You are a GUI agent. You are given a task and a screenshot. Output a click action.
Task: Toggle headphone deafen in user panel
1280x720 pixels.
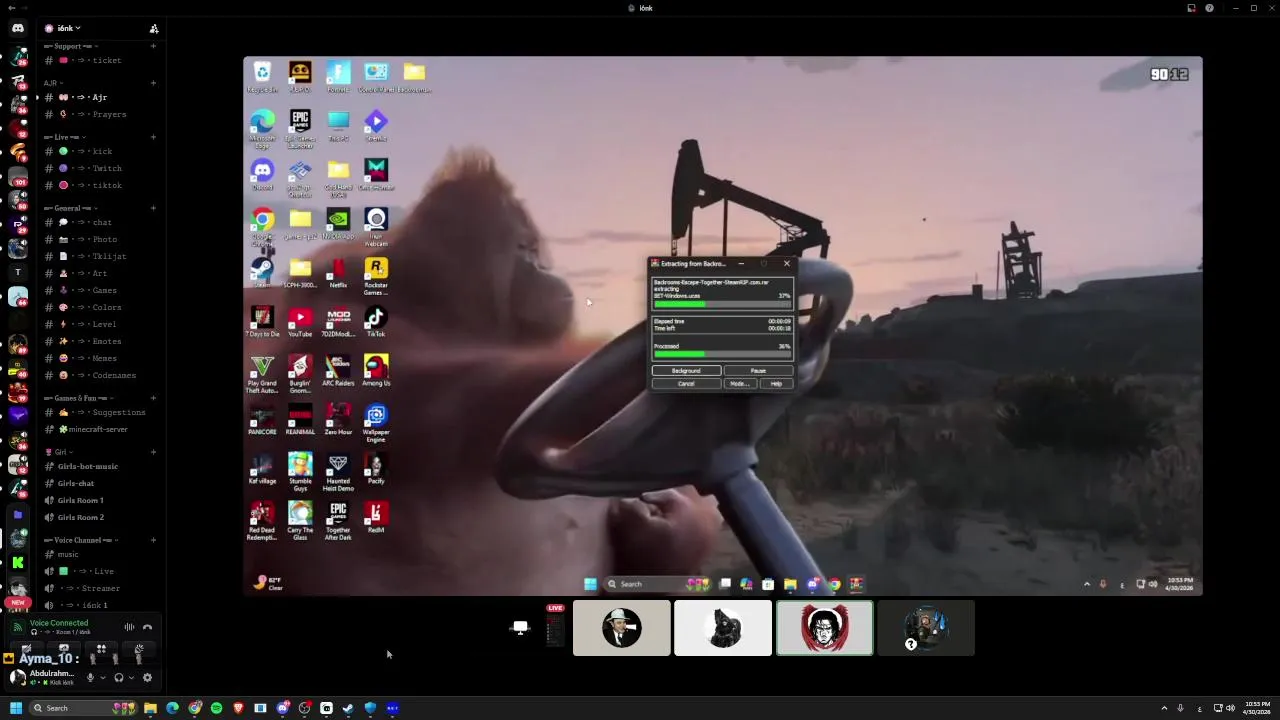pyautogui.click(x=118, y=677)
